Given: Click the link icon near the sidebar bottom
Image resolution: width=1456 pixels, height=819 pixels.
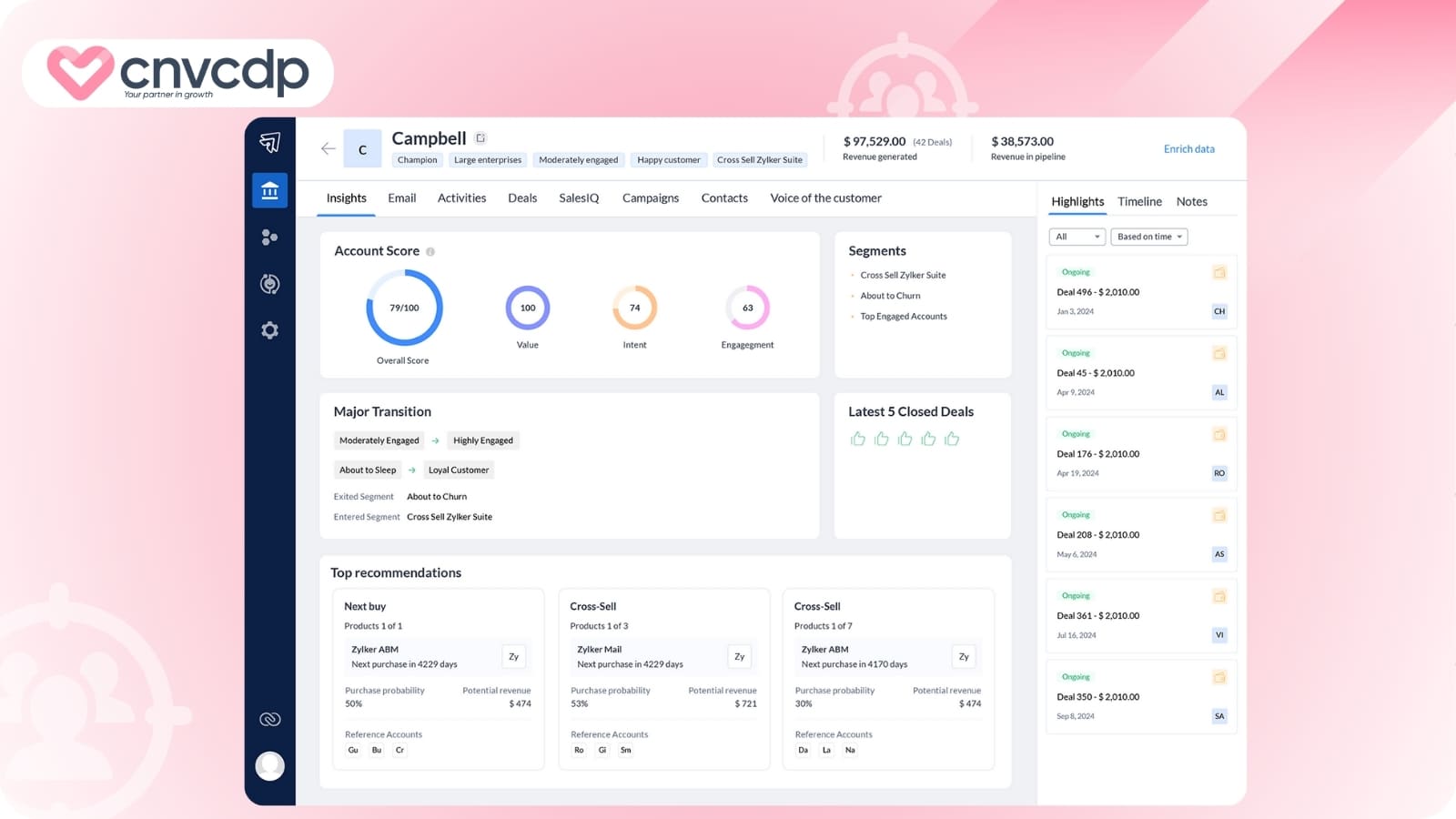Looking at the screenshot, I should pos(269,718).
